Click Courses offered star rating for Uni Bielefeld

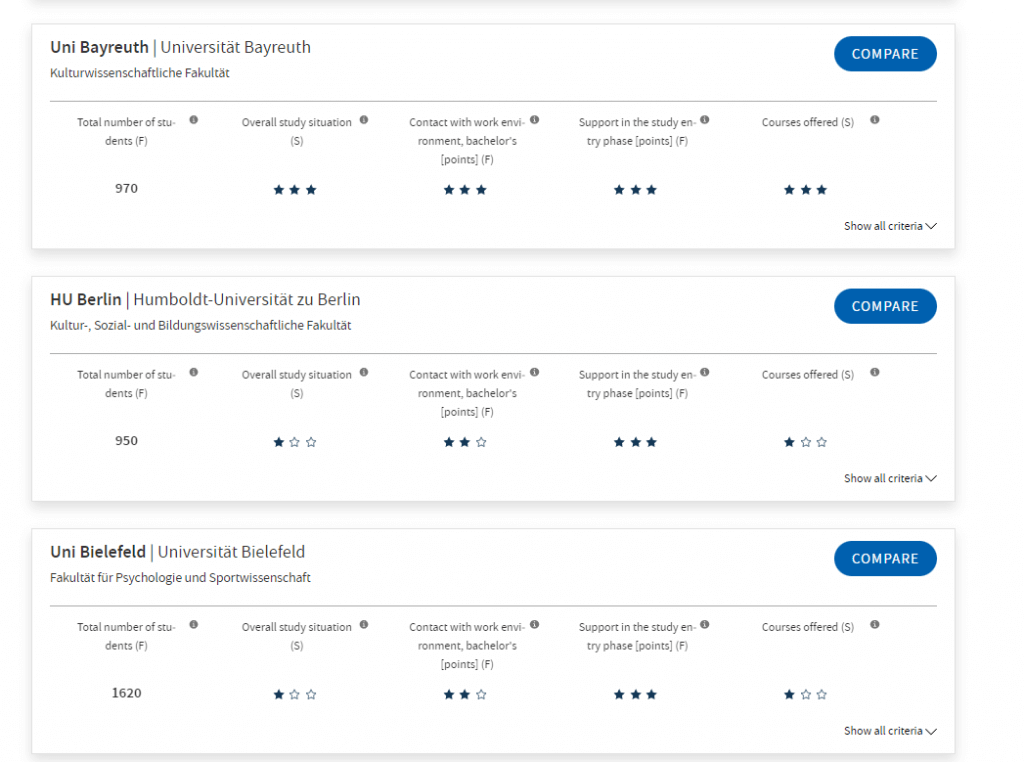pyautogui.click(x=806, y=695)
